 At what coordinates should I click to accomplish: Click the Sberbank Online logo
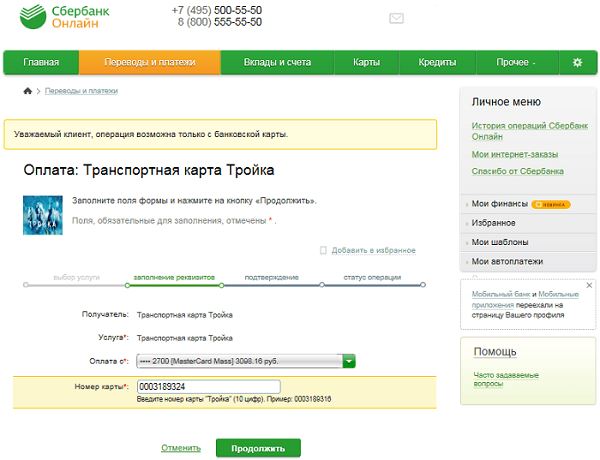pos(64,17)
